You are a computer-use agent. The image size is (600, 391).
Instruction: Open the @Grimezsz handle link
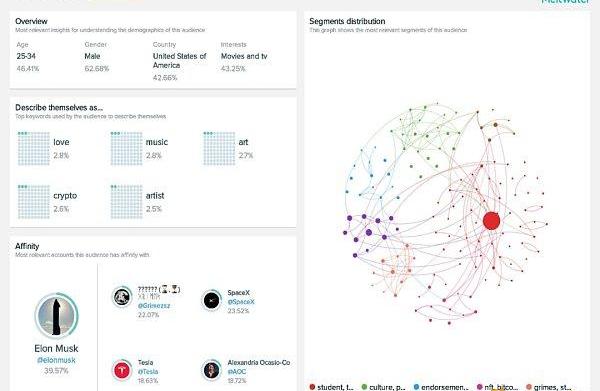click(154, 306)
